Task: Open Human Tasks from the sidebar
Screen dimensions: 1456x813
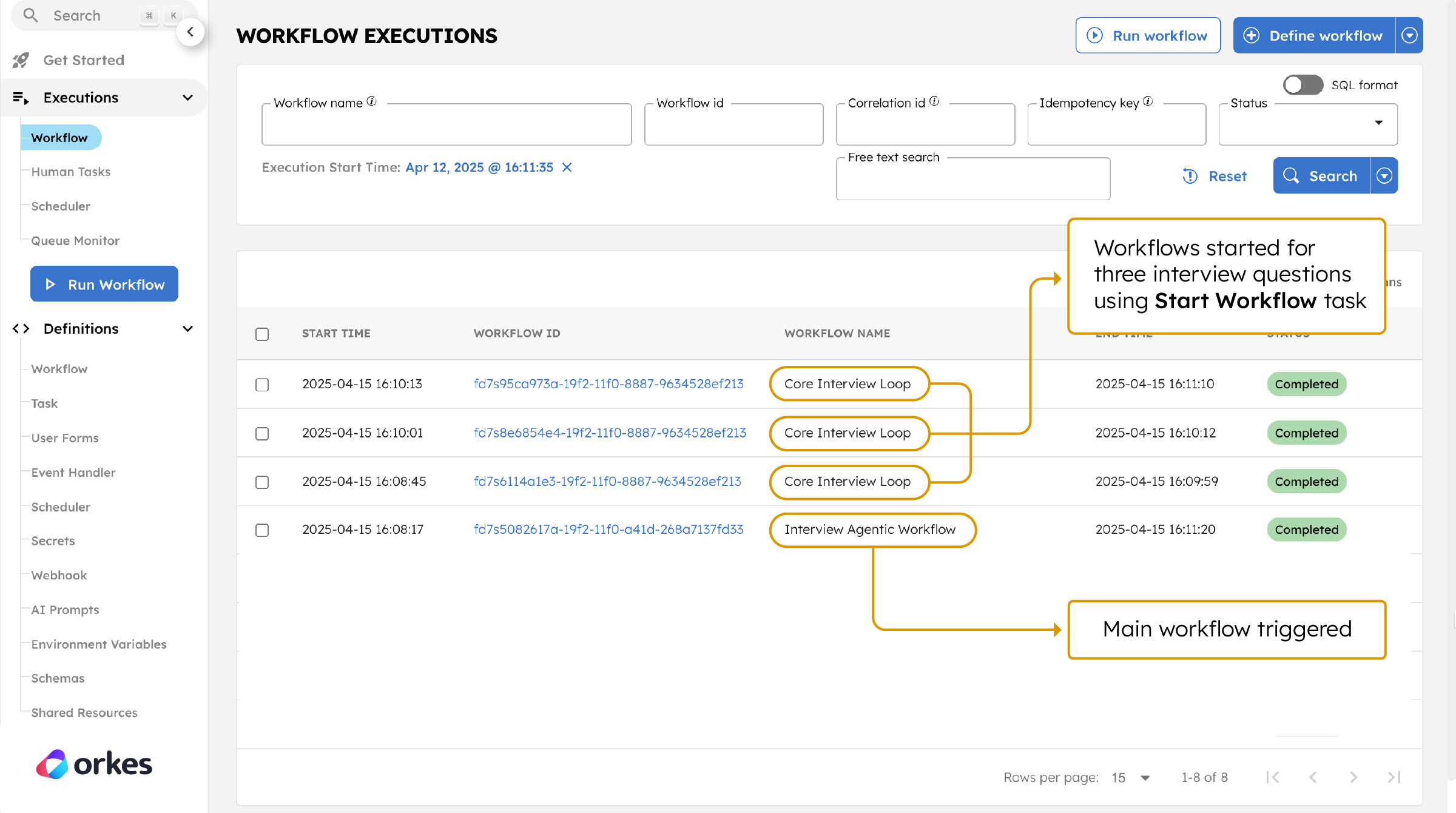Action: click(x=71, y=172)
